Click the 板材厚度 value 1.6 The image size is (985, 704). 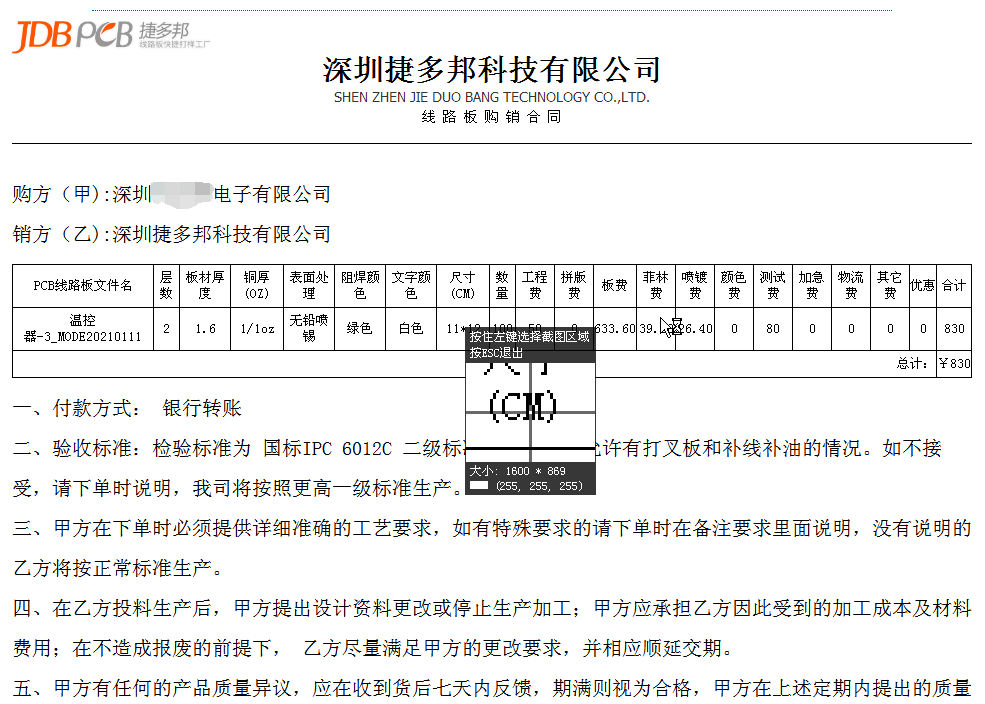(206, 329)
